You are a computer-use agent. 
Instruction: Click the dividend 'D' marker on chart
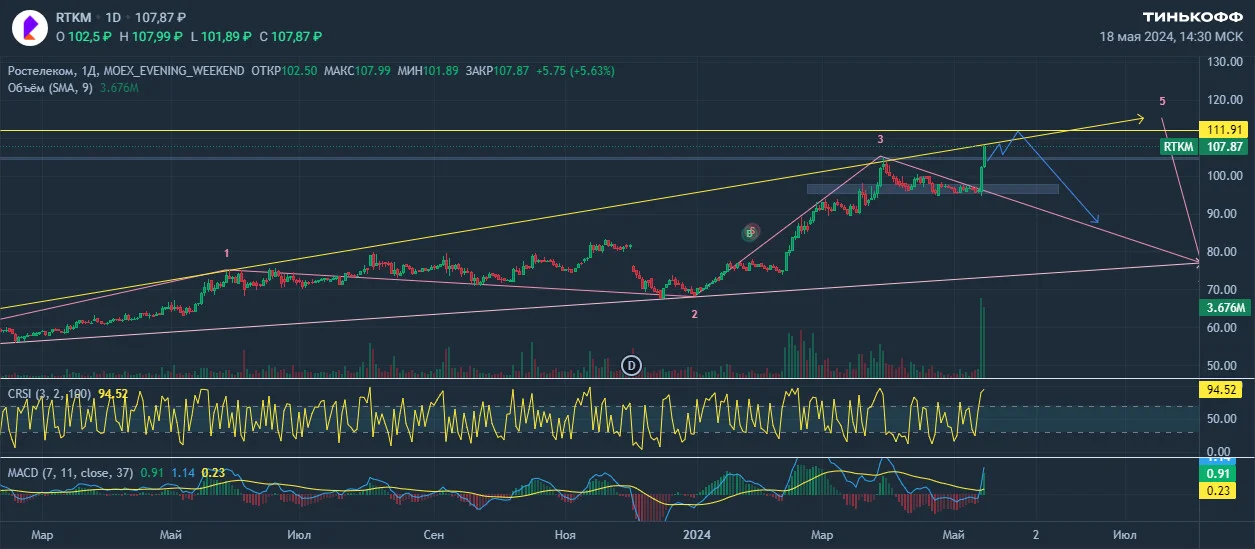631,365
